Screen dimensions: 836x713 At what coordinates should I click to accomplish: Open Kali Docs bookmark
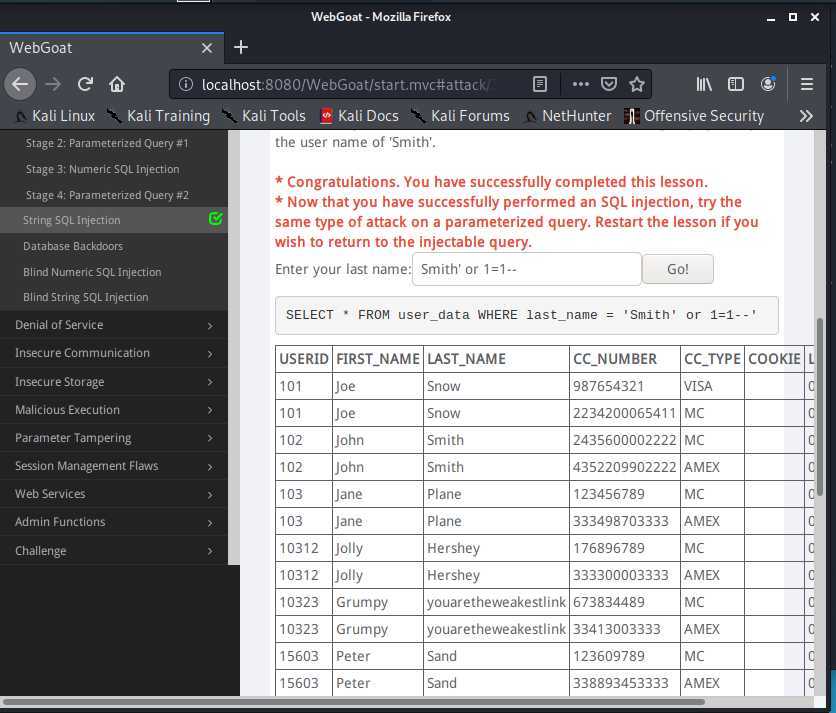359,116
